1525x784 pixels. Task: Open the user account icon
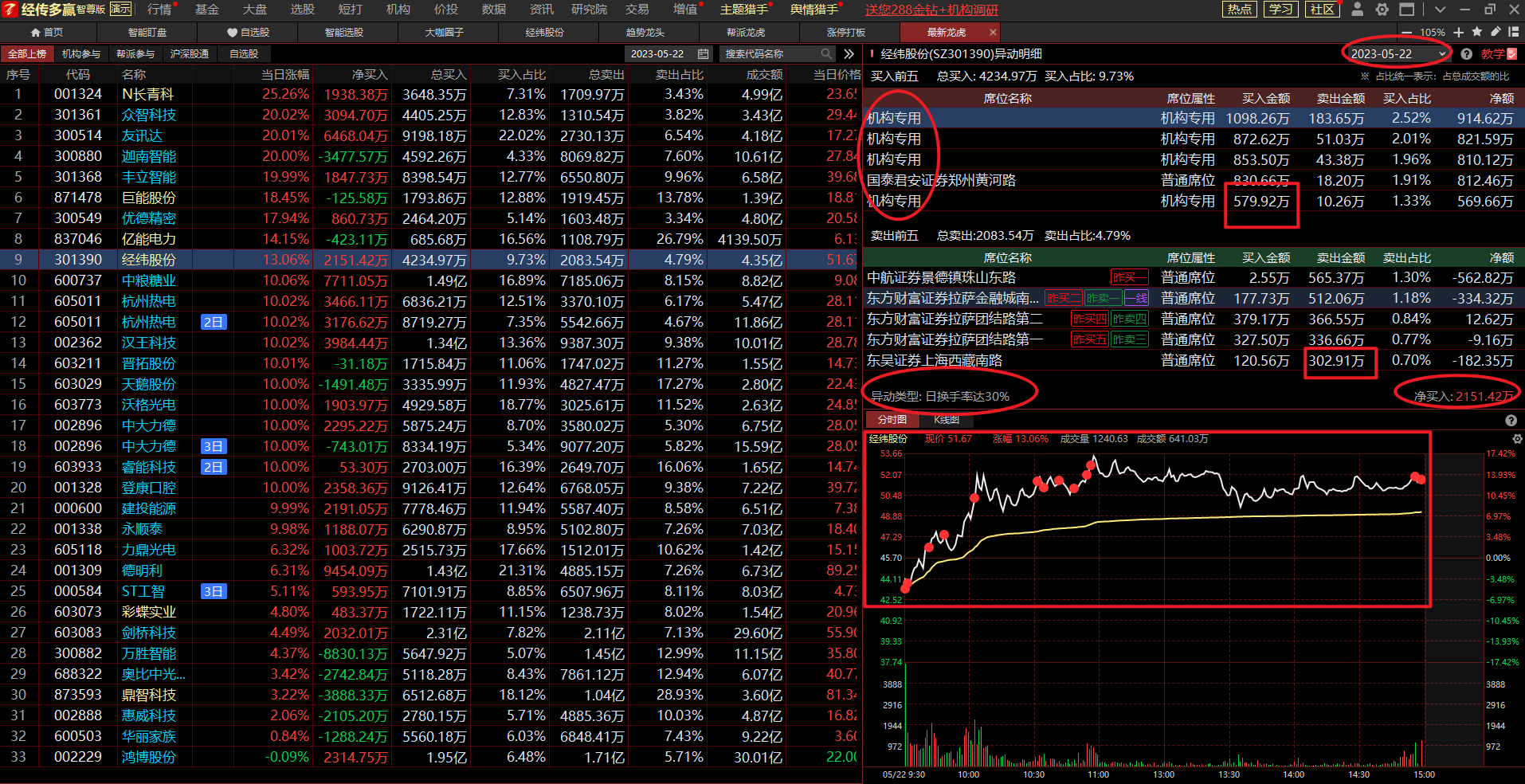click(1358, 10)
